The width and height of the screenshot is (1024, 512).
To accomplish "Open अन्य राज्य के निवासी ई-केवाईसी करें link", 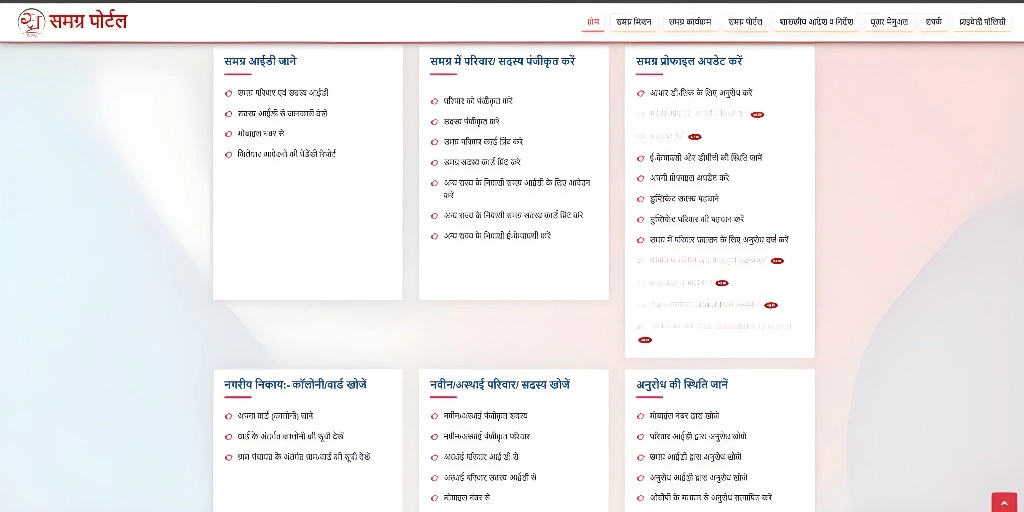I will coord(497,236).
